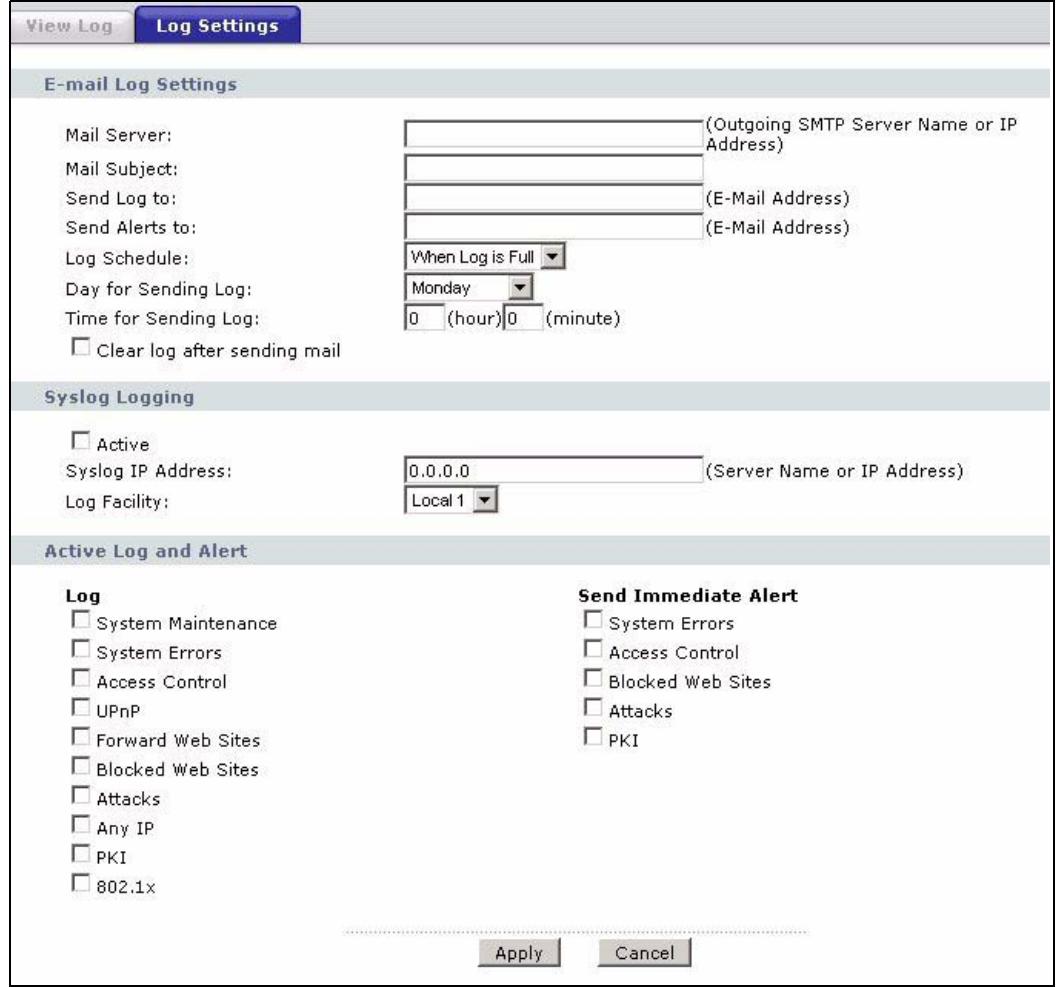The image size is (1059, 987).
Task: Switch to the View Log tab
Action: coord(70,26)
